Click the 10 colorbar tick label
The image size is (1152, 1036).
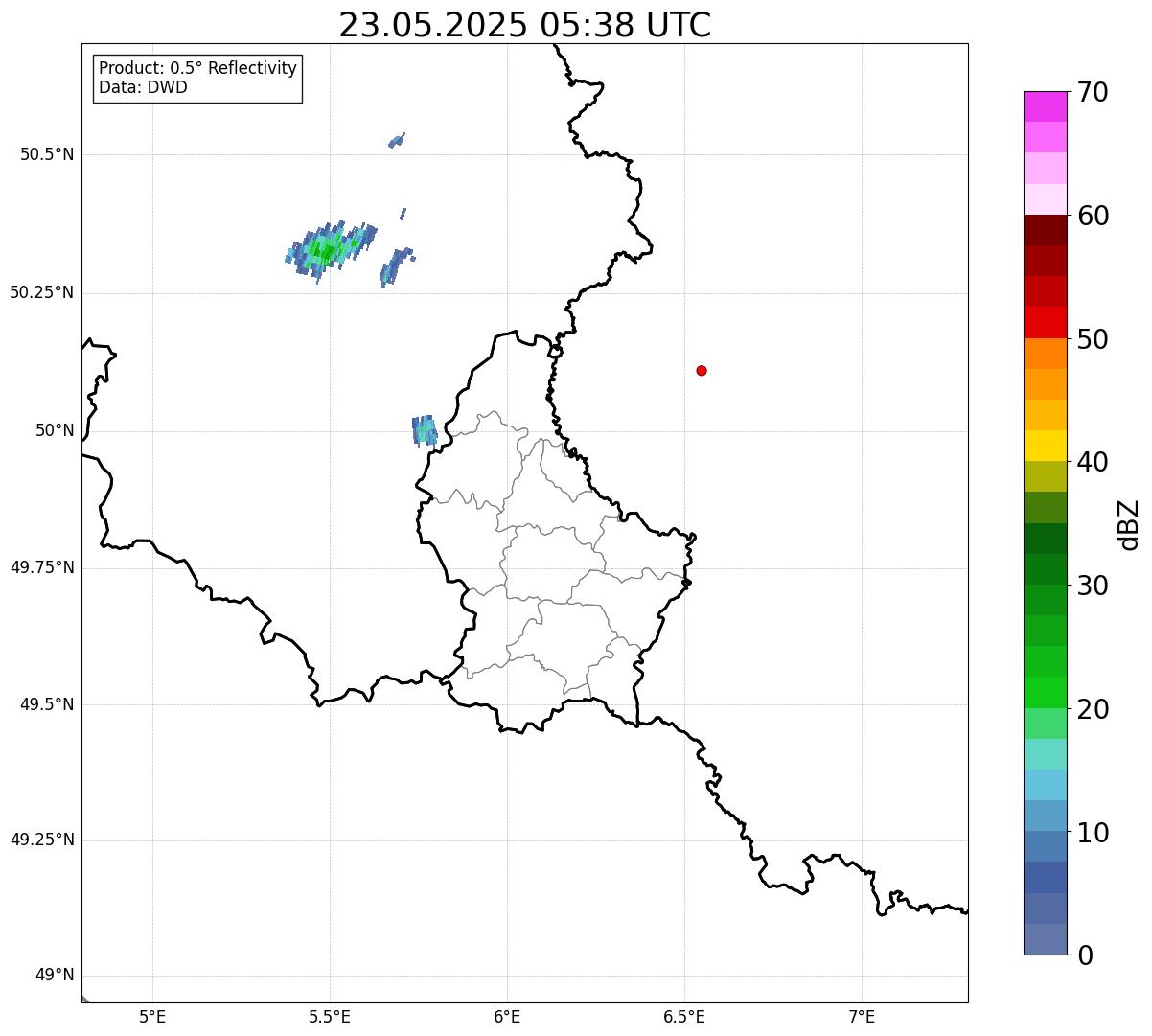pos(1093,832)
